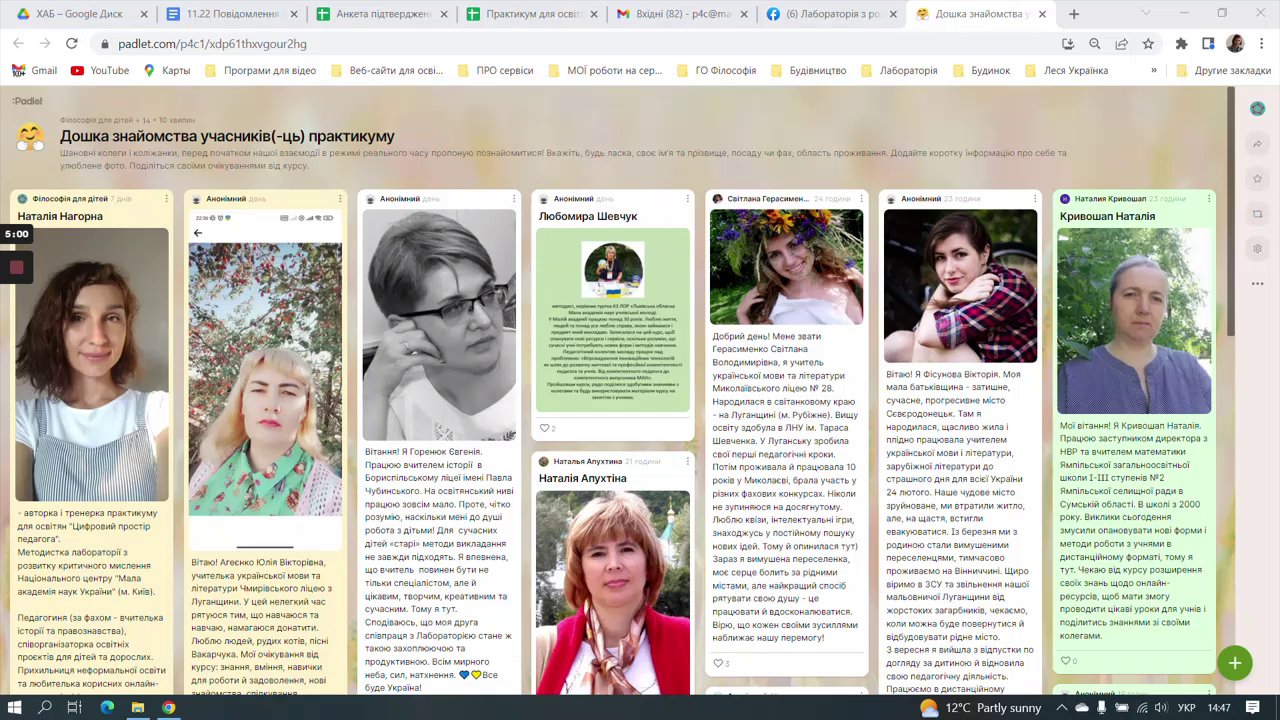Open Chrome three-dot menu
This screenshot has width=1280, height=720.
(1262, 44)
